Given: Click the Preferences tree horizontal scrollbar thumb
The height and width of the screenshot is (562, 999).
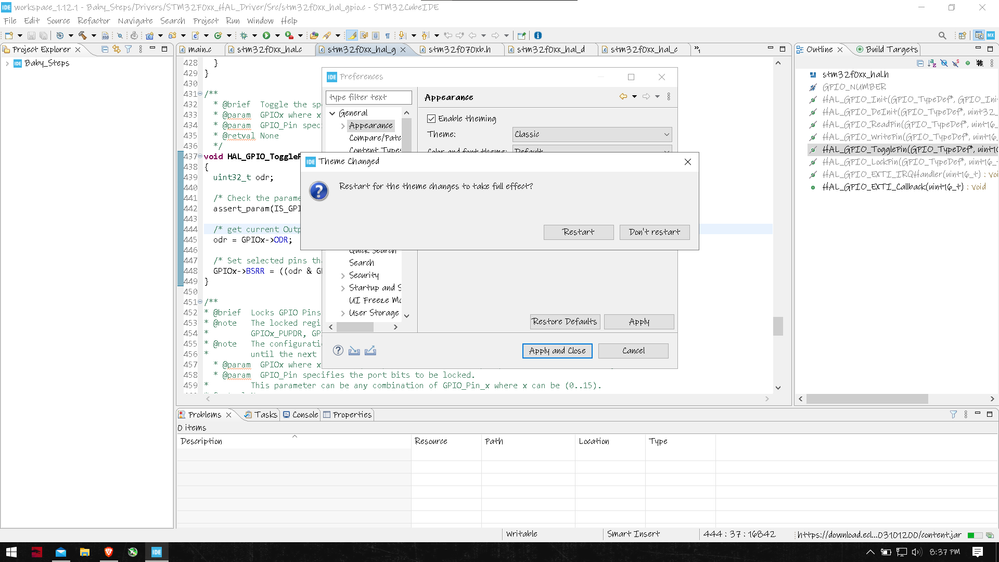Looking at the screenshot, I should point(355,327).
